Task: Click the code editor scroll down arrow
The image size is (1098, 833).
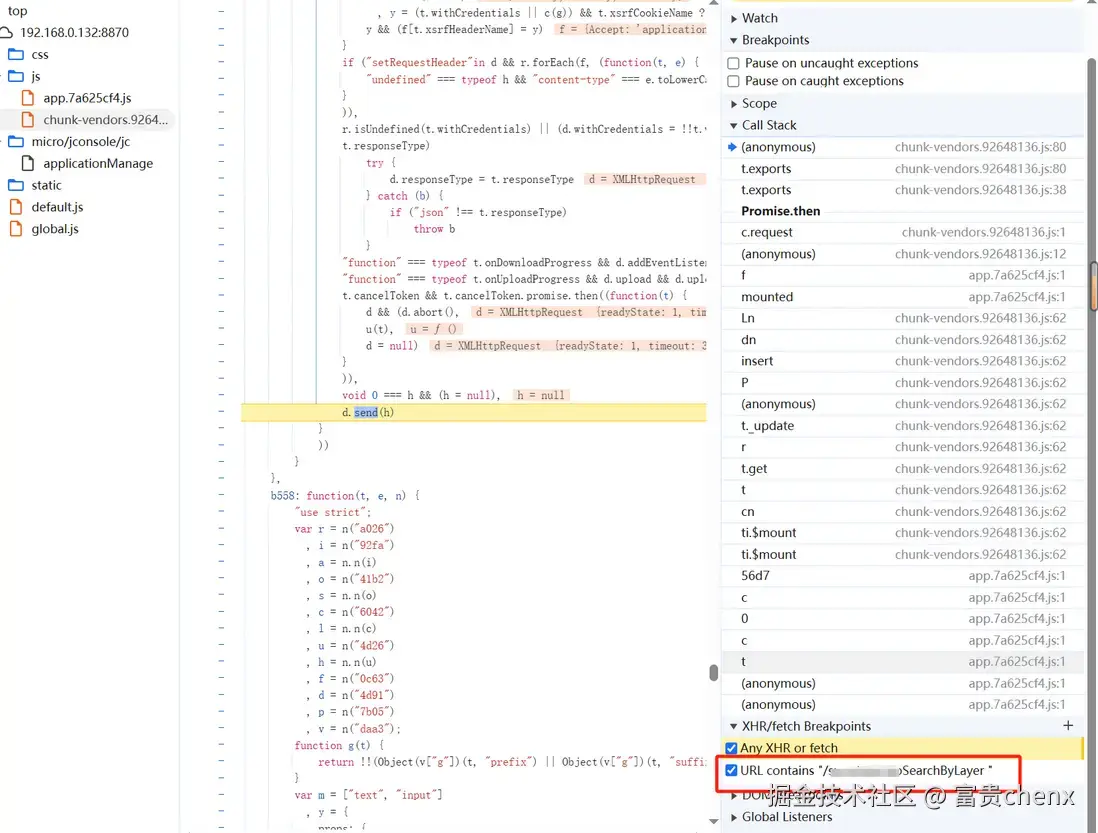Action: coord(714,821)
